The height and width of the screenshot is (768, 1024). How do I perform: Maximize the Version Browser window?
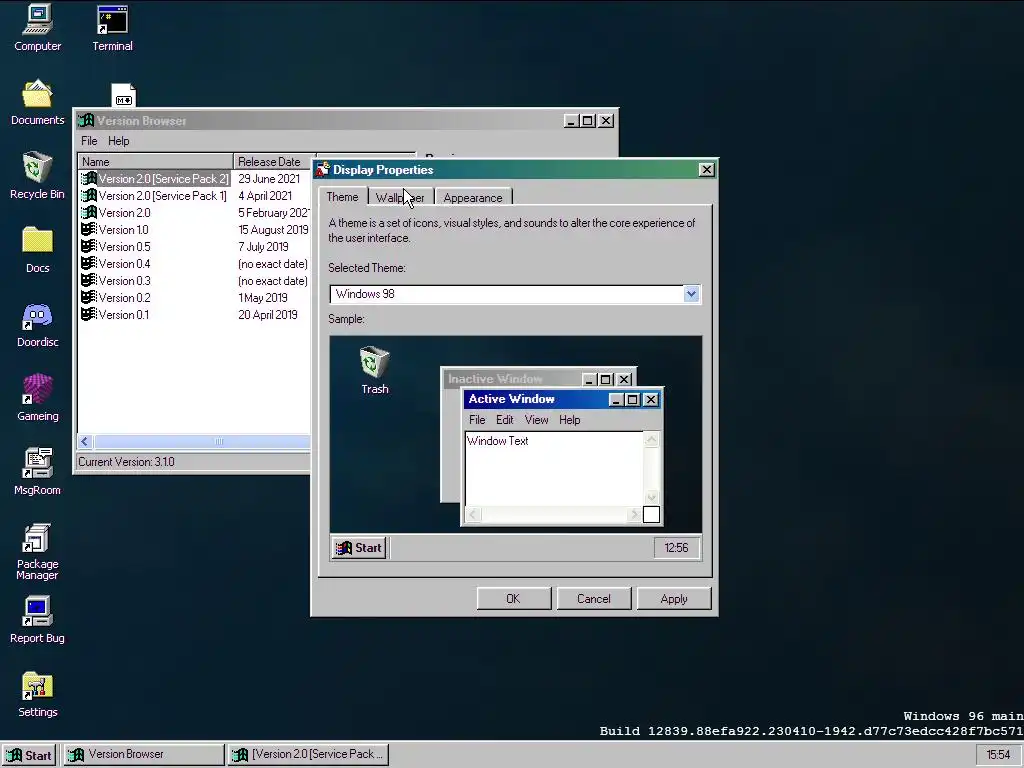coord(588,121)
